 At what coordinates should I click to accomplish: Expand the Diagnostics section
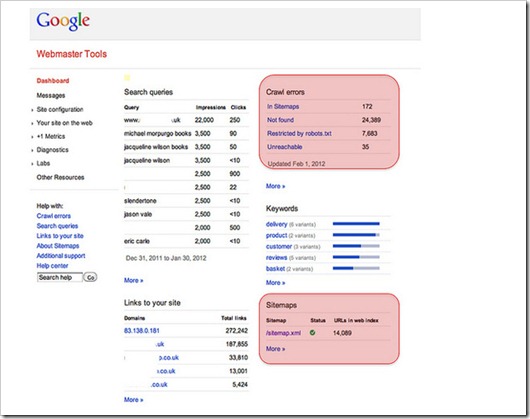[x=52, y=150]
